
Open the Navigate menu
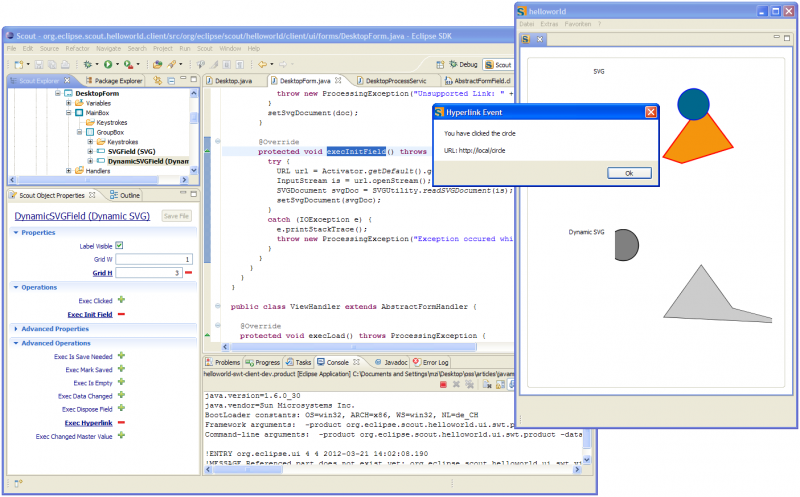tap(109, 48)
